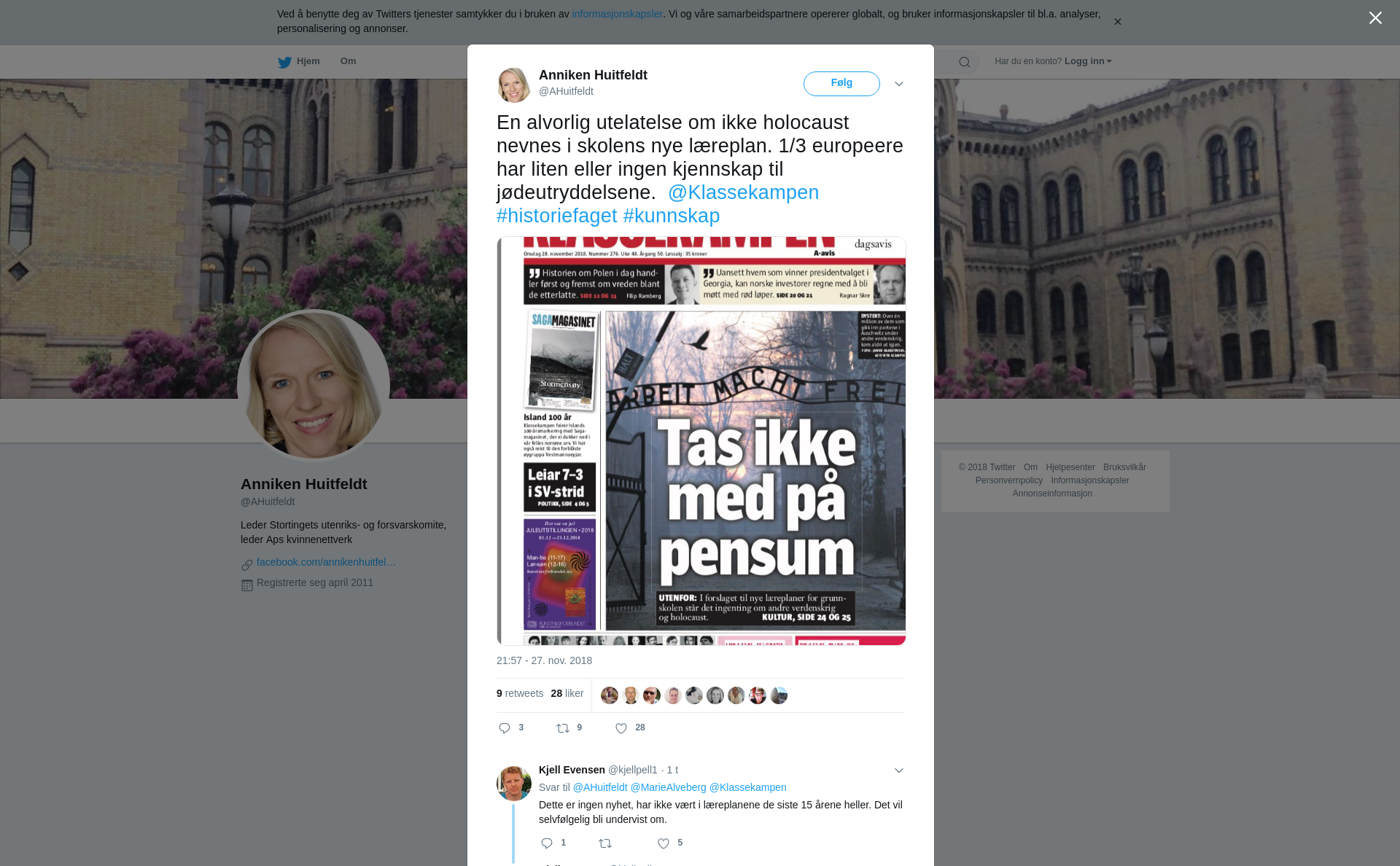Open the #historiefaget hashtag

[557, 216]
